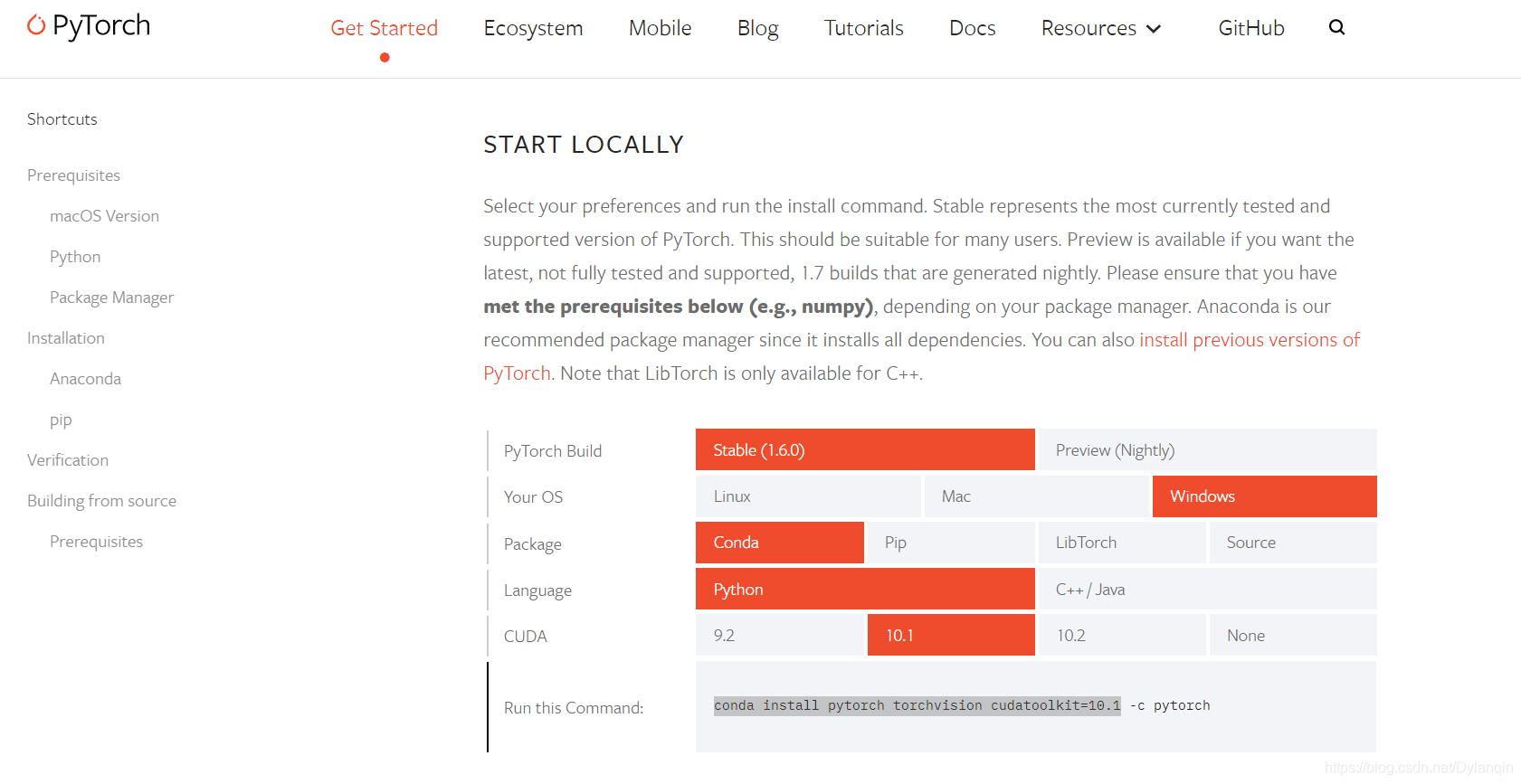Go to the Ecosystem page
This screenshot has height=784, width=1521.
tap(533, 28)
